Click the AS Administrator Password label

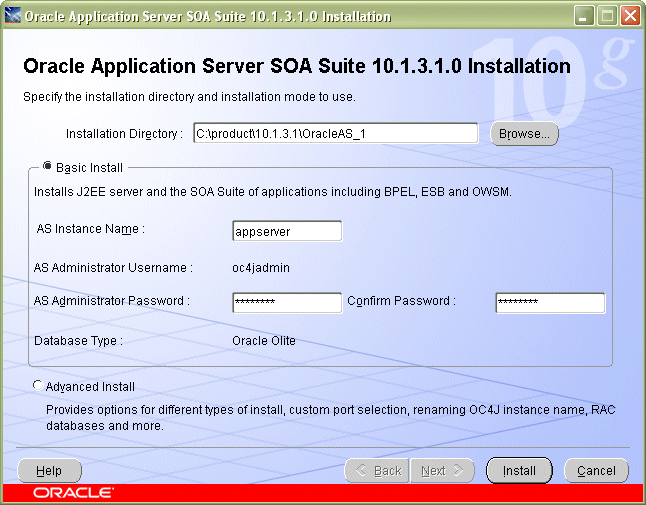coord(112,301)
